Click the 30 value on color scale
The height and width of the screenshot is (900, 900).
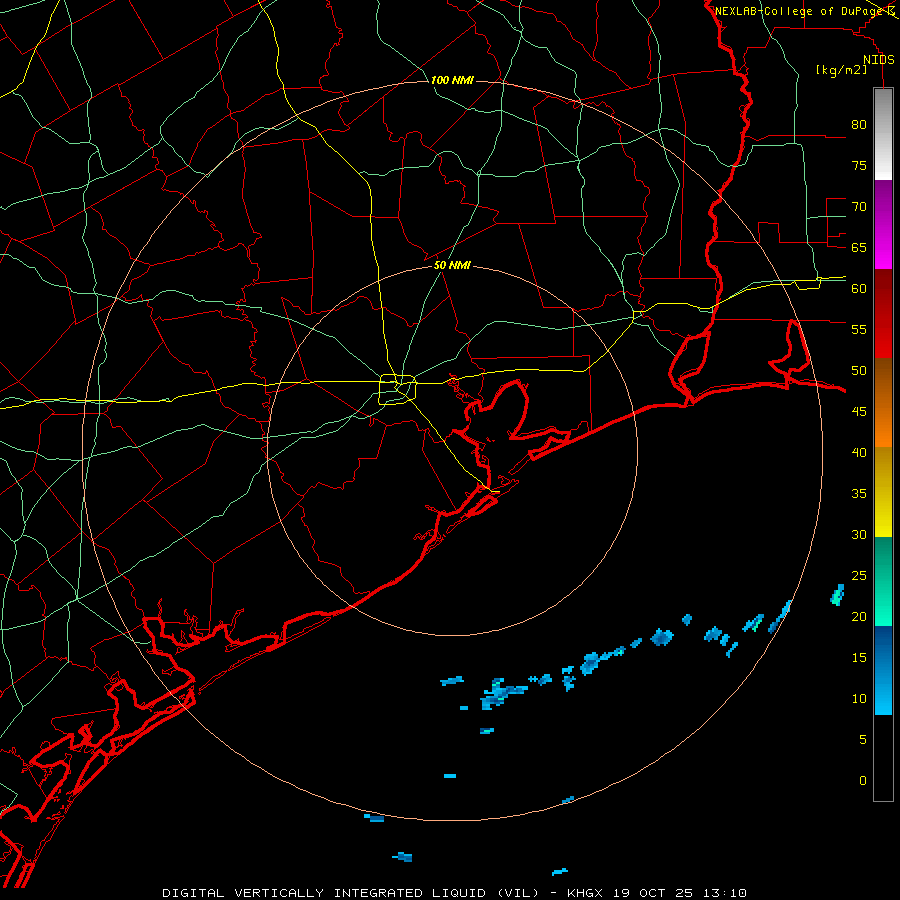click(x=859, y=534)
